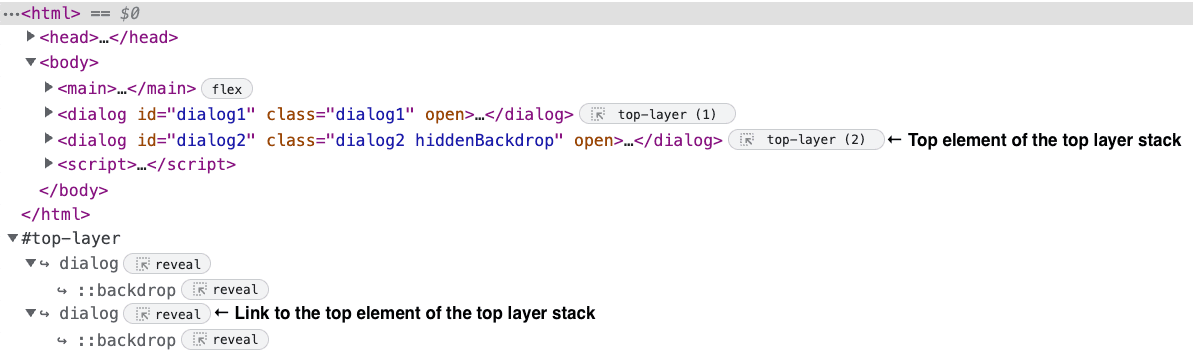The height and width of the screenshot is (363, 1193).
Task: Expand the head element node
Action: point(31,37)
